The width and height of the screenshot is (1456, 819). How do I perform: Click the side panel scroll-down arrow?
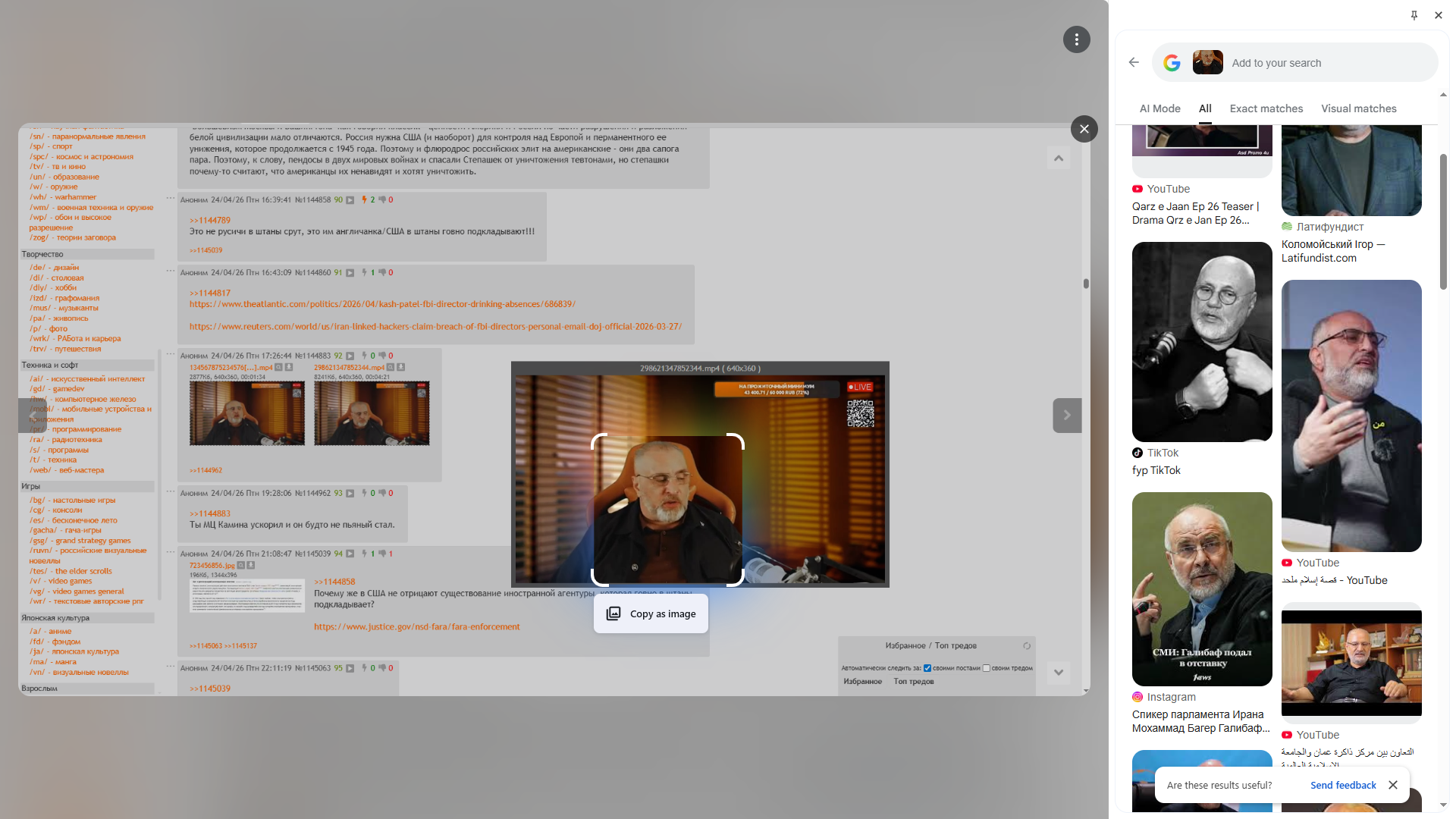coord(1443,805)
